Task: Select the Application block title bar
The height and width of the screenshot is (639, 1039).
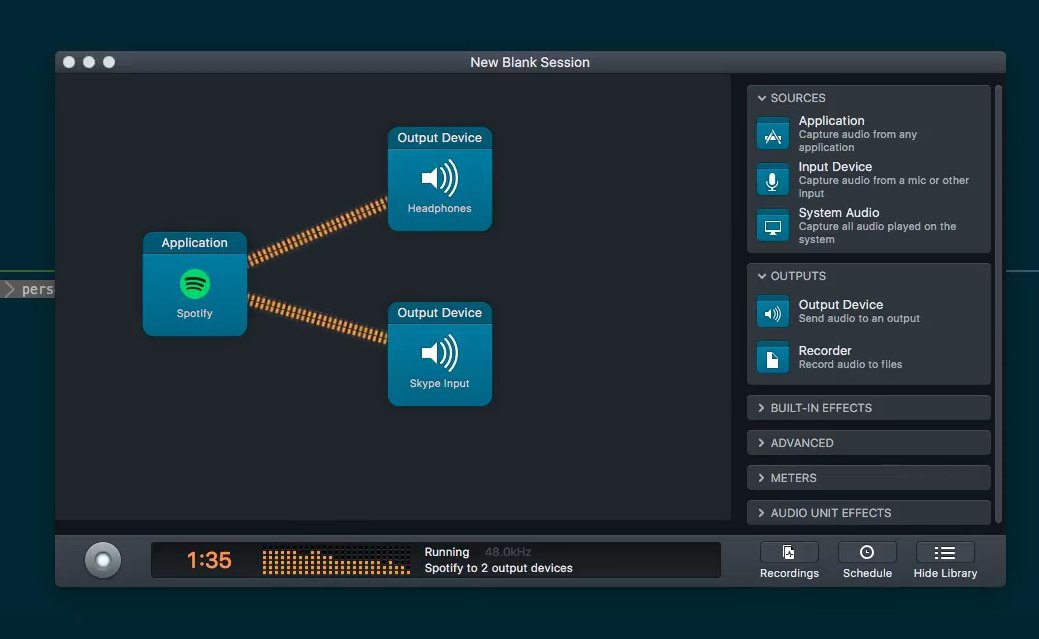Action: (195, 243)
